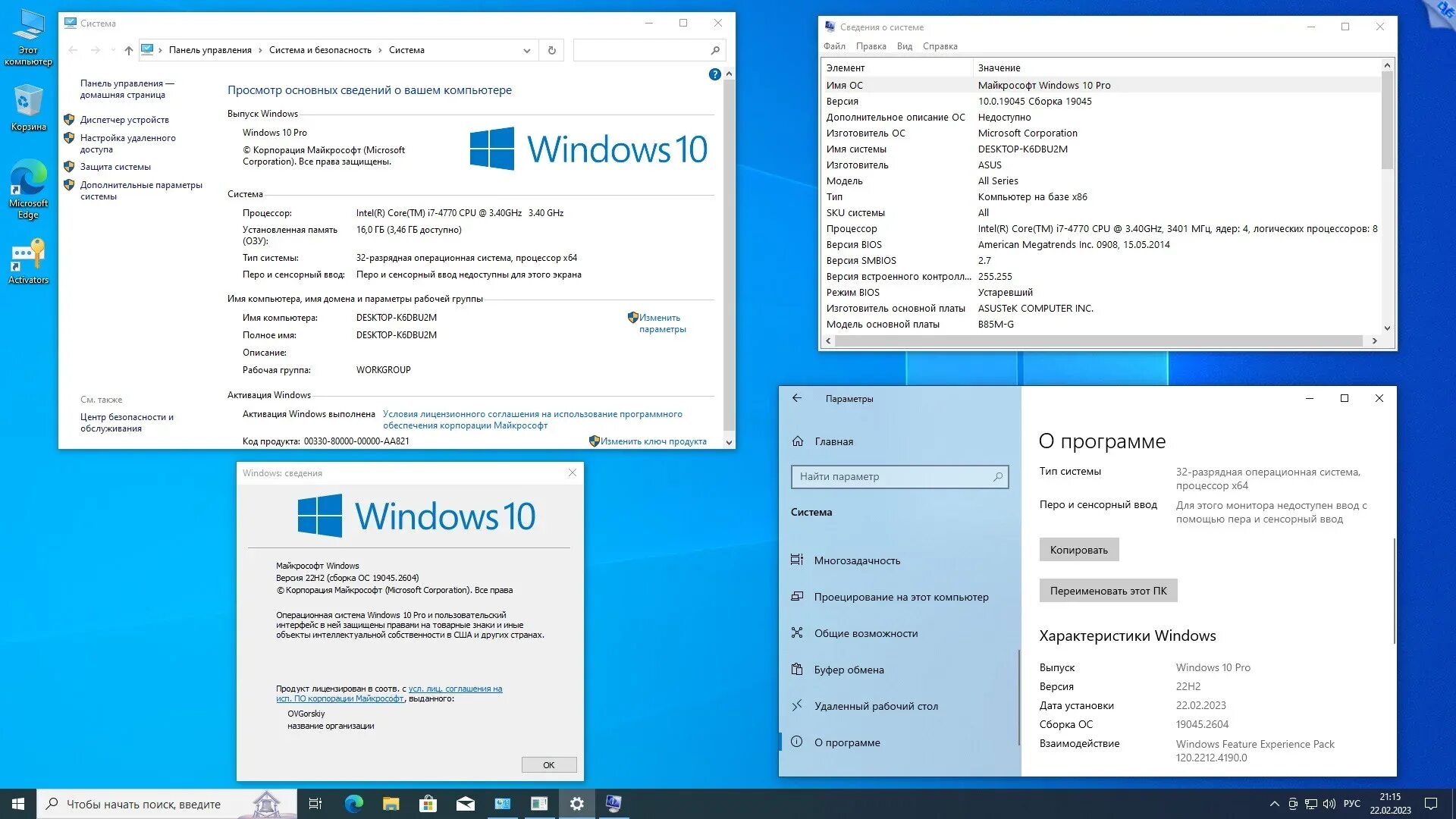Open the Справка menu in Сведения о системе
1456x819 pixels.
click(940, 46)
